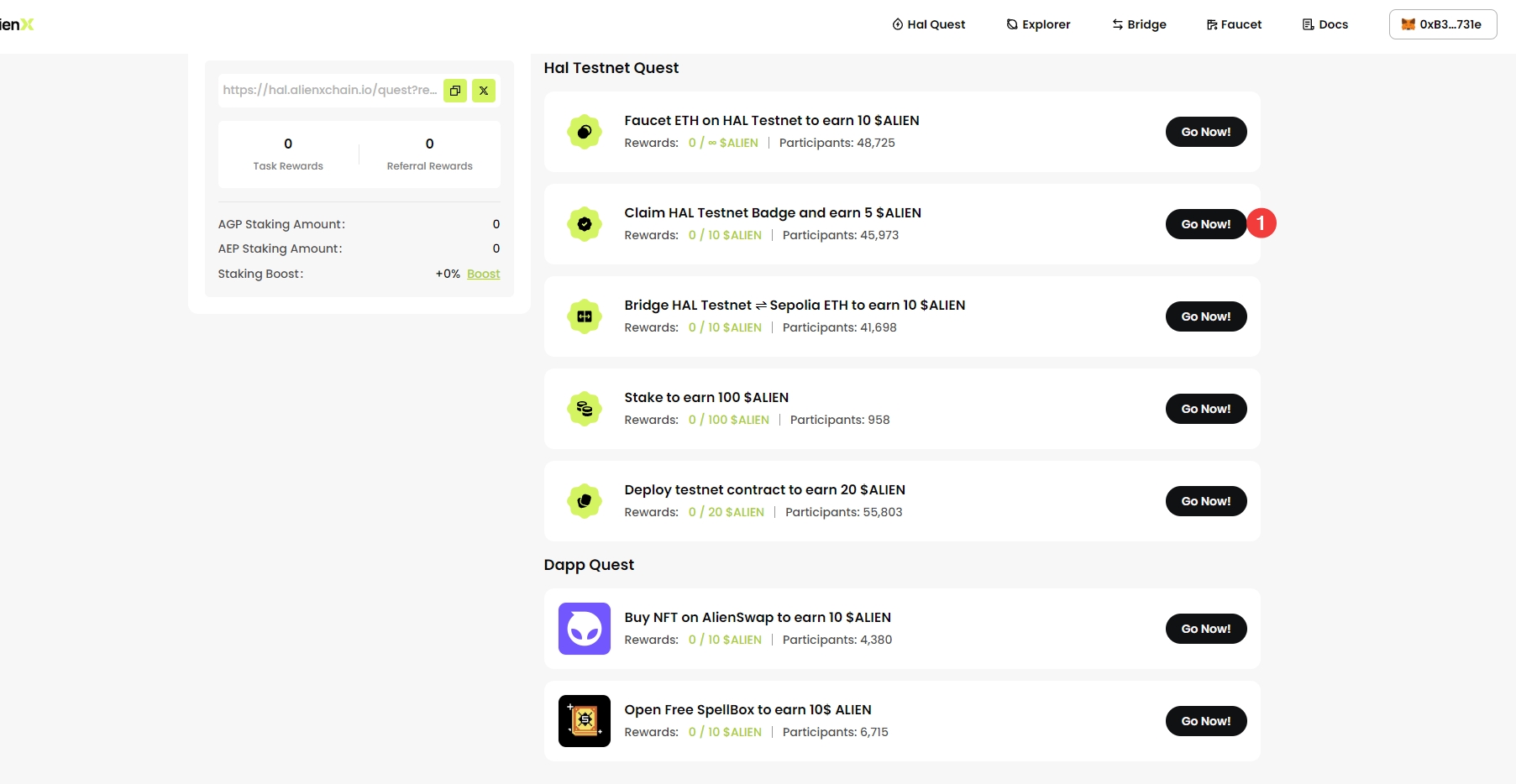Open the SpellBox quest thumbnail
This screenshot has height=784, width=1516.
(585, 721)
